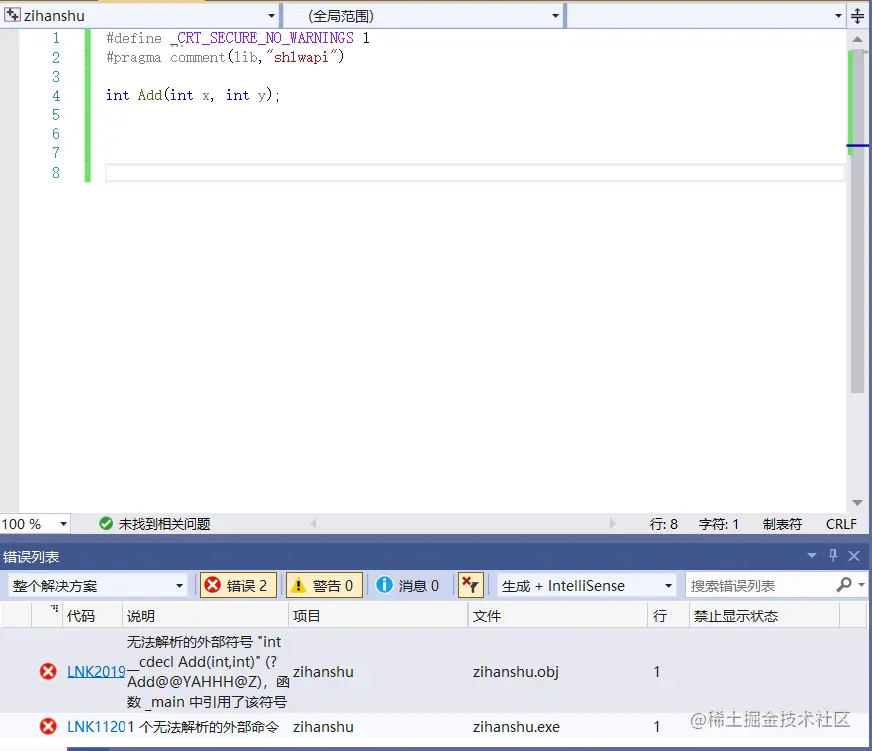Screen dimensions: 872x751
Task: Click the red error icon of LNK1120 row
Action: point(48,727)
